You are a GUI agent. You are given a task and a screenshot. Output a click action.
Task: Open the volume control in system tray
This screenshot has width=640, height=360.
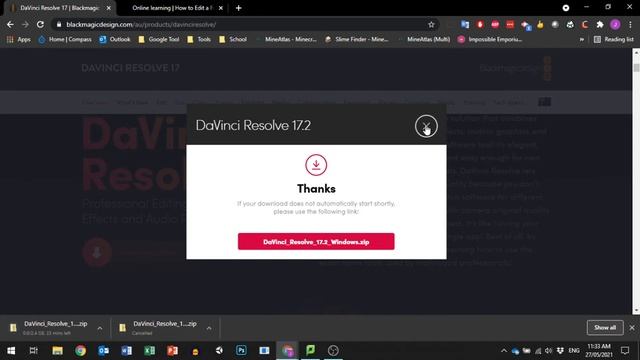548,351
